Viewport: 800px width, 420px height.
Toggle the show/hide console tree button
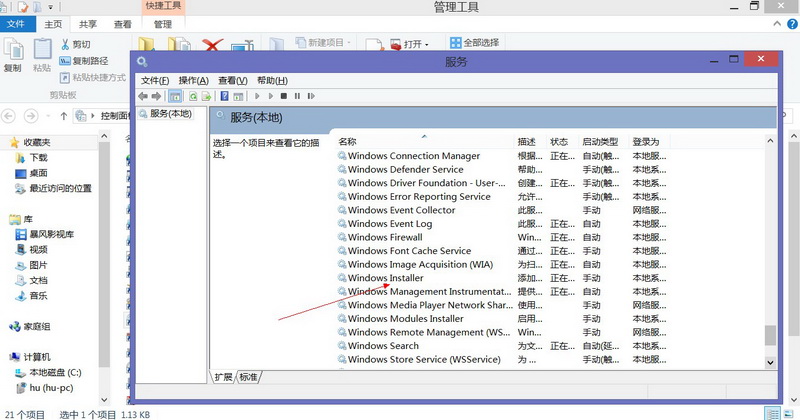pos(174,96)
